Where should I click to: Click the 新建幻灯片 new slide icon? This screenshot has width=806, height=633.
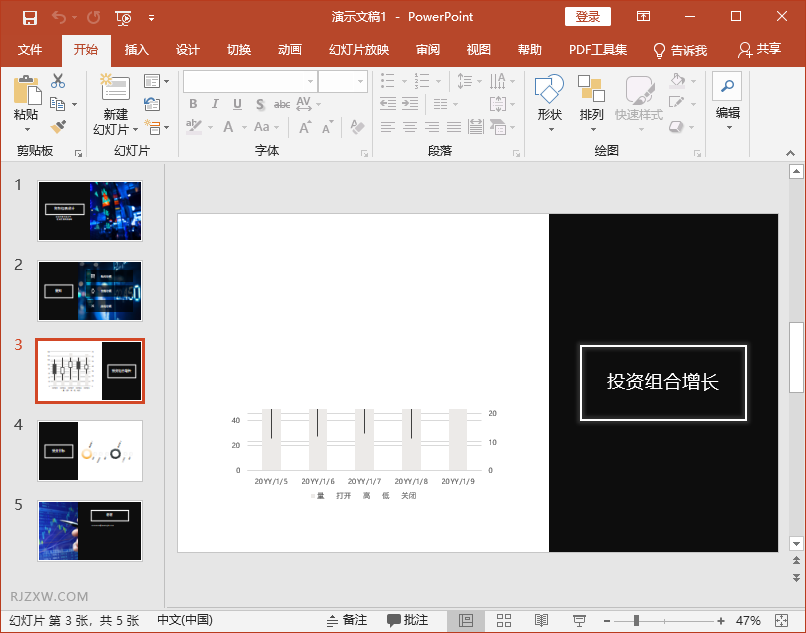[x=116, y=88]
